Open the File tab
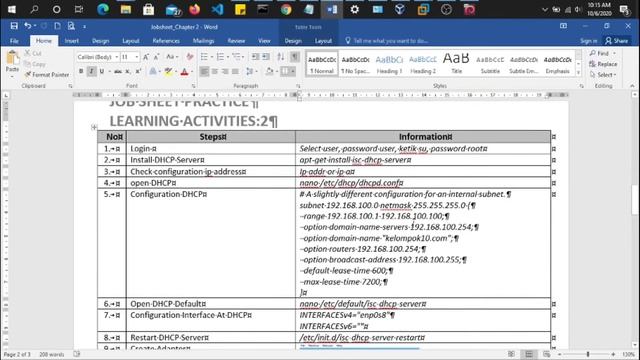The image size is (640, 360). pyautogui.click(x=14, y=41)
